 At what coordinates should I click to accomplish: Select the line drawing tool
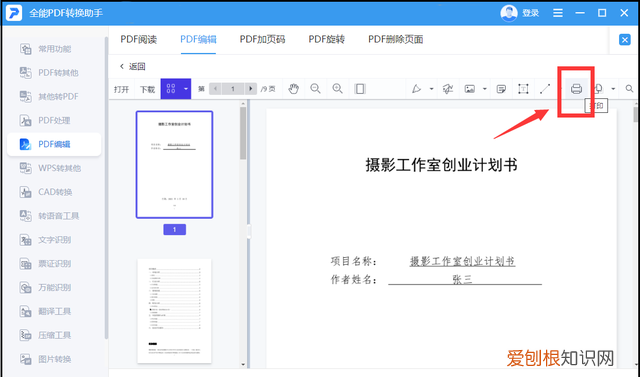(x=545, y=89)
